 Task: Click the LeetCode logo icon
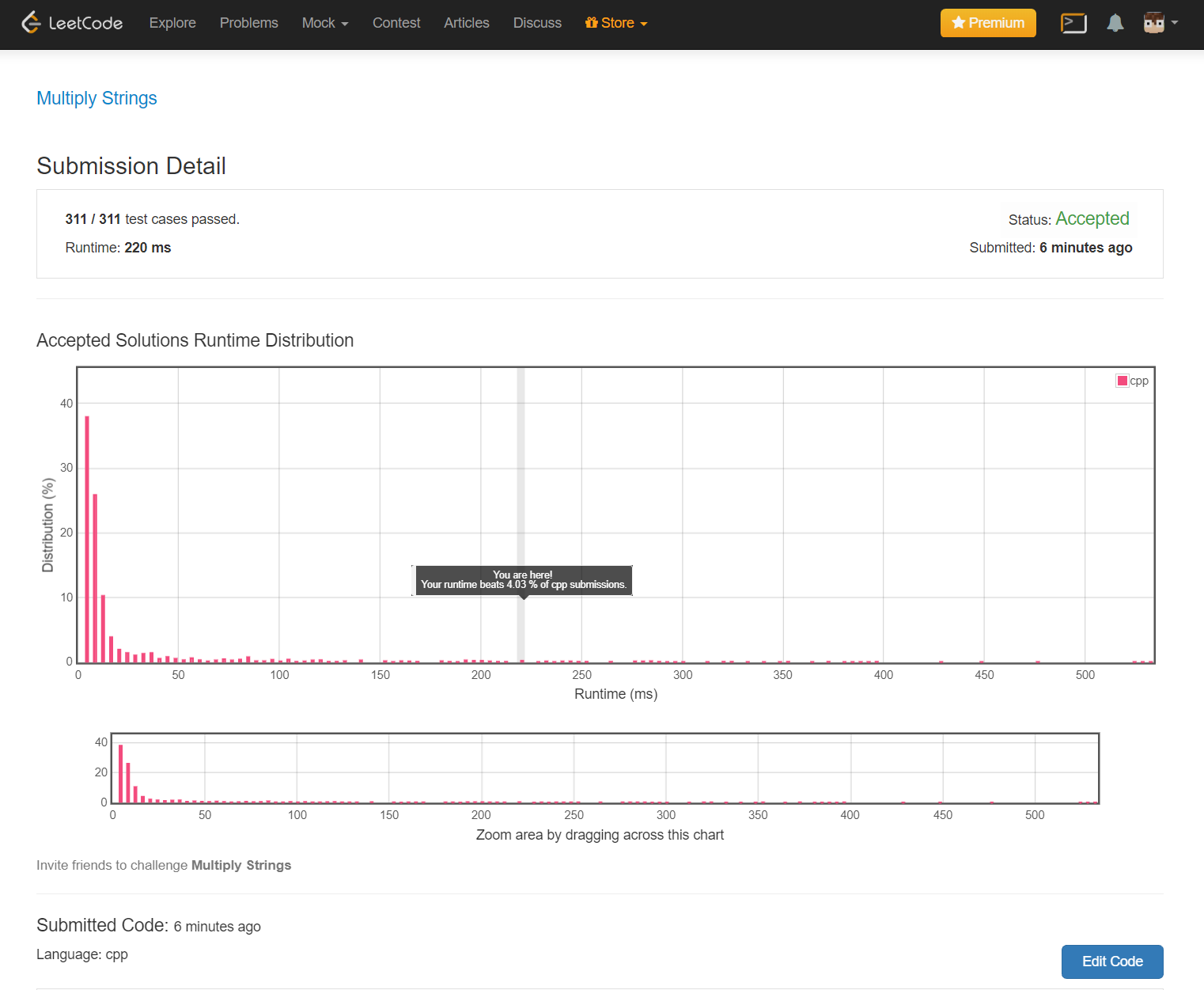tap(31, 23)
